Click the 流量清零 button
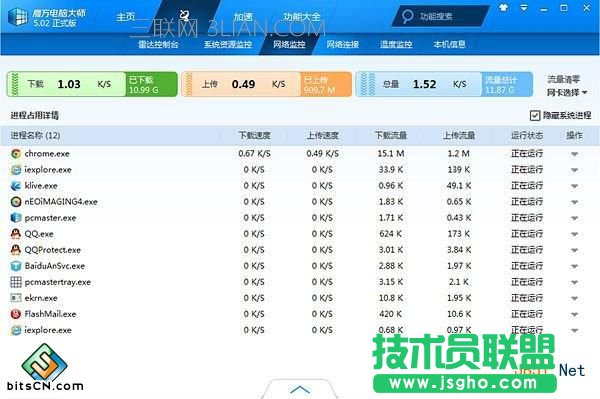 point(564,79)
